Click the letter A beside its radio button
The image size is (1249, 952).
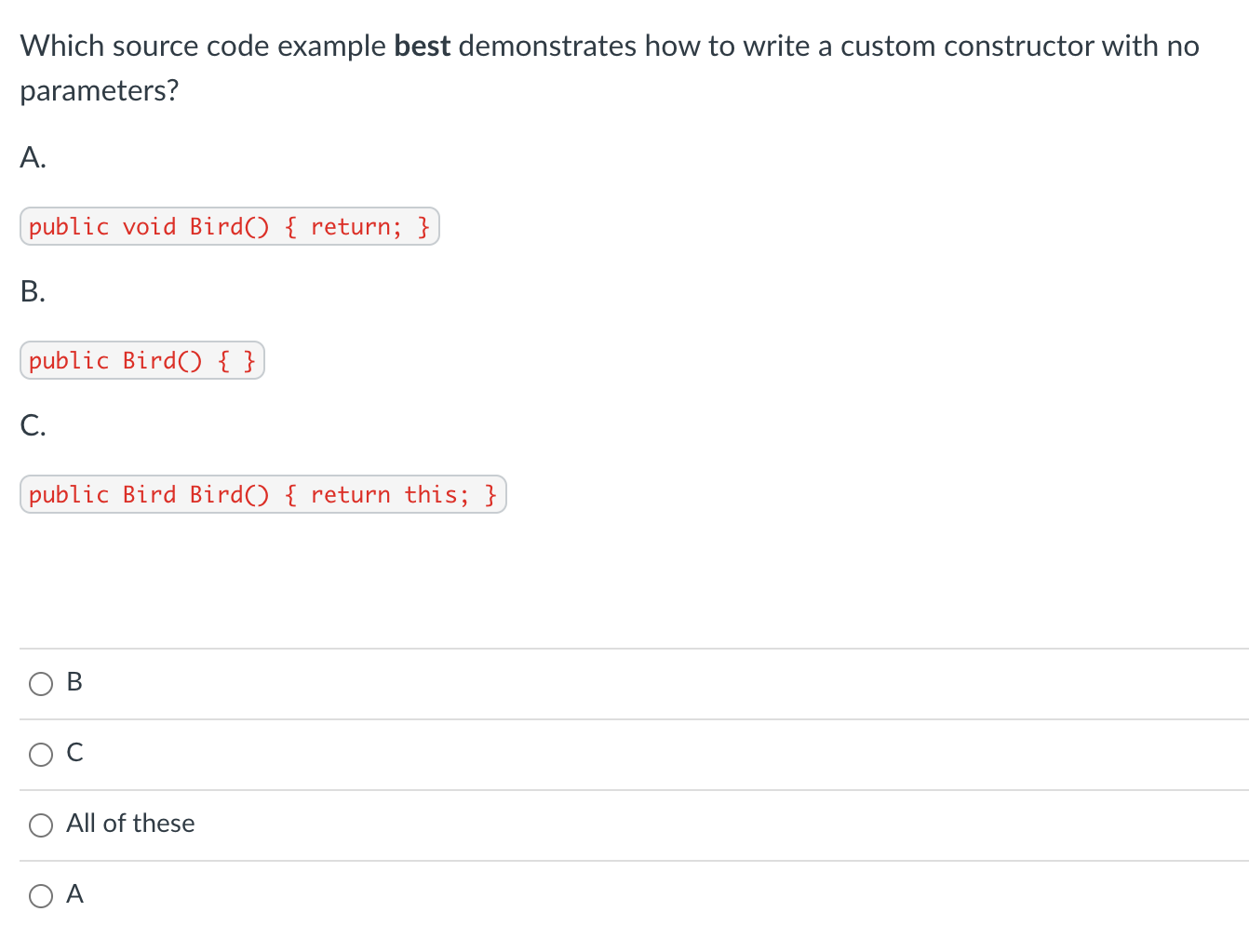tap(74, 894)
